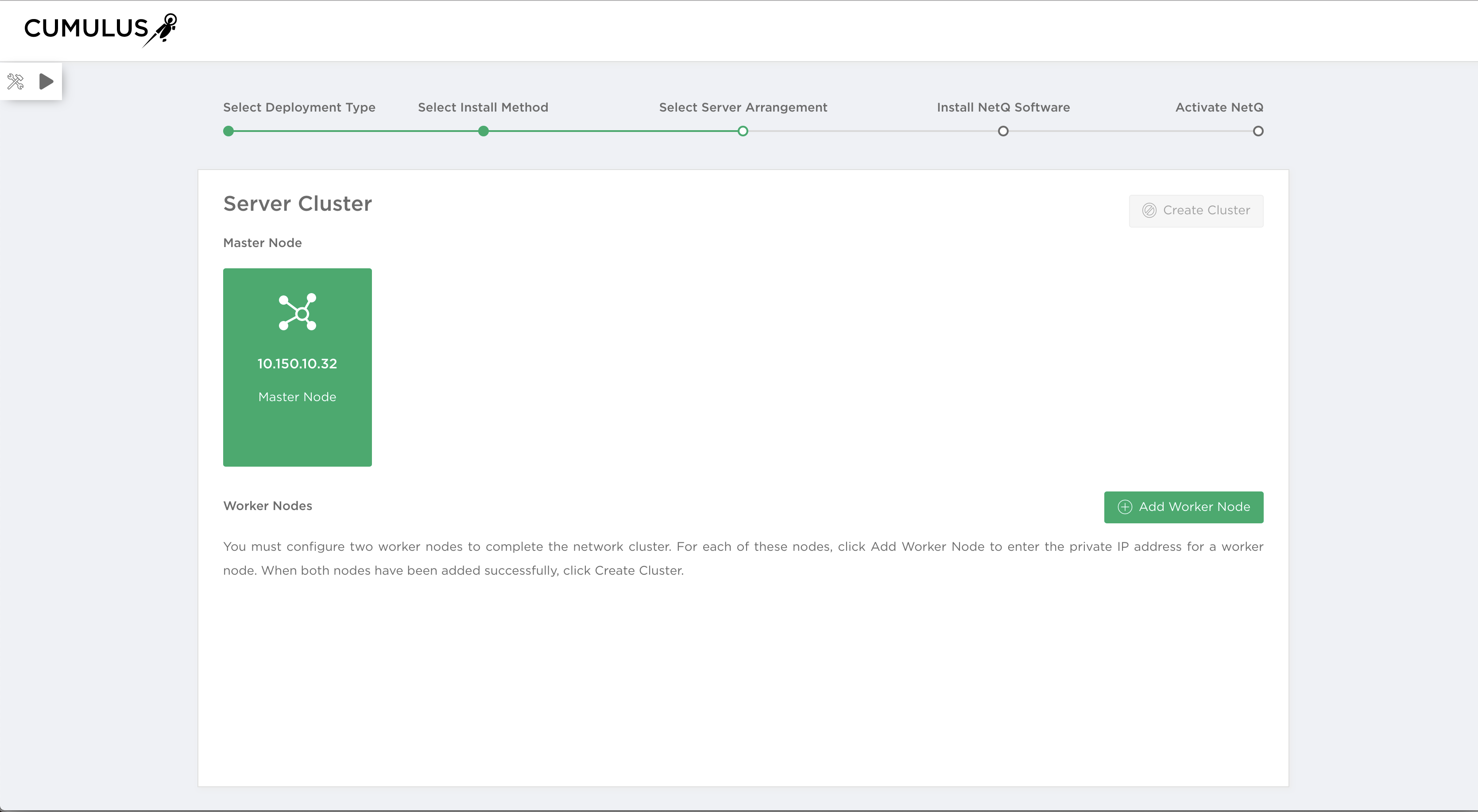Select the hollow circle under Select Server Arrangement
This screenshot has height=812, width=1478.
[743, 131]
